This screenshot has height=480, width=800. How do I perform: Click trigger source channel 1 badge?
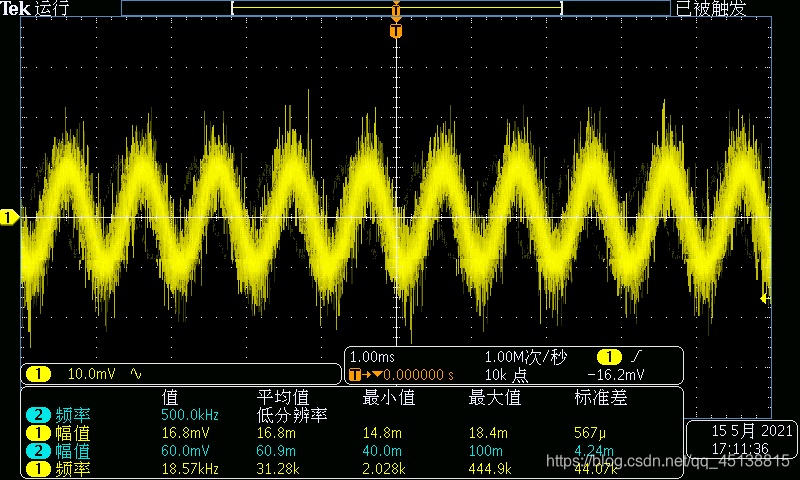tap(608, 356)
